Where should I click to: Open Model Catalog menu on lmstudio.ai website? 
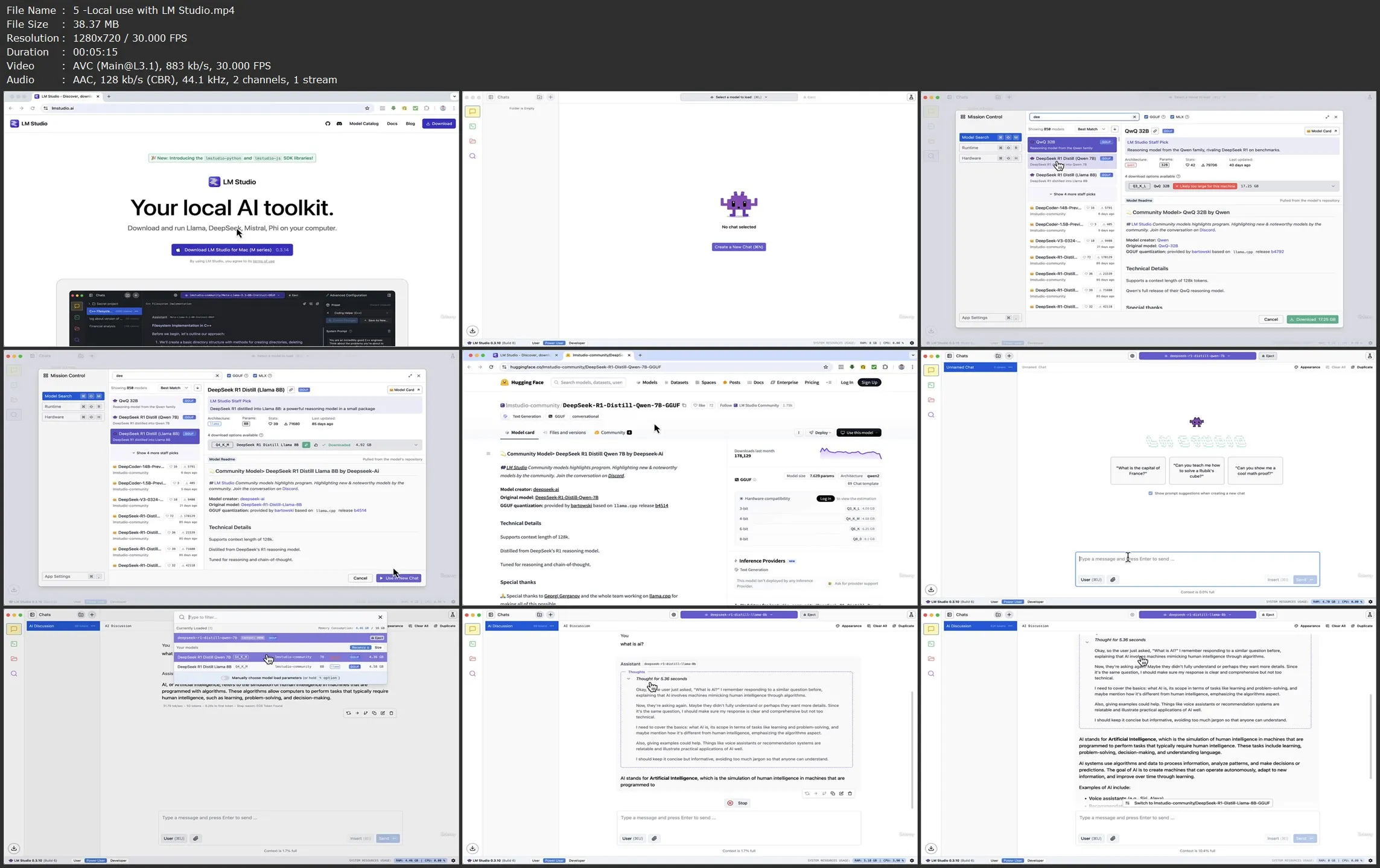click(364, 124)
